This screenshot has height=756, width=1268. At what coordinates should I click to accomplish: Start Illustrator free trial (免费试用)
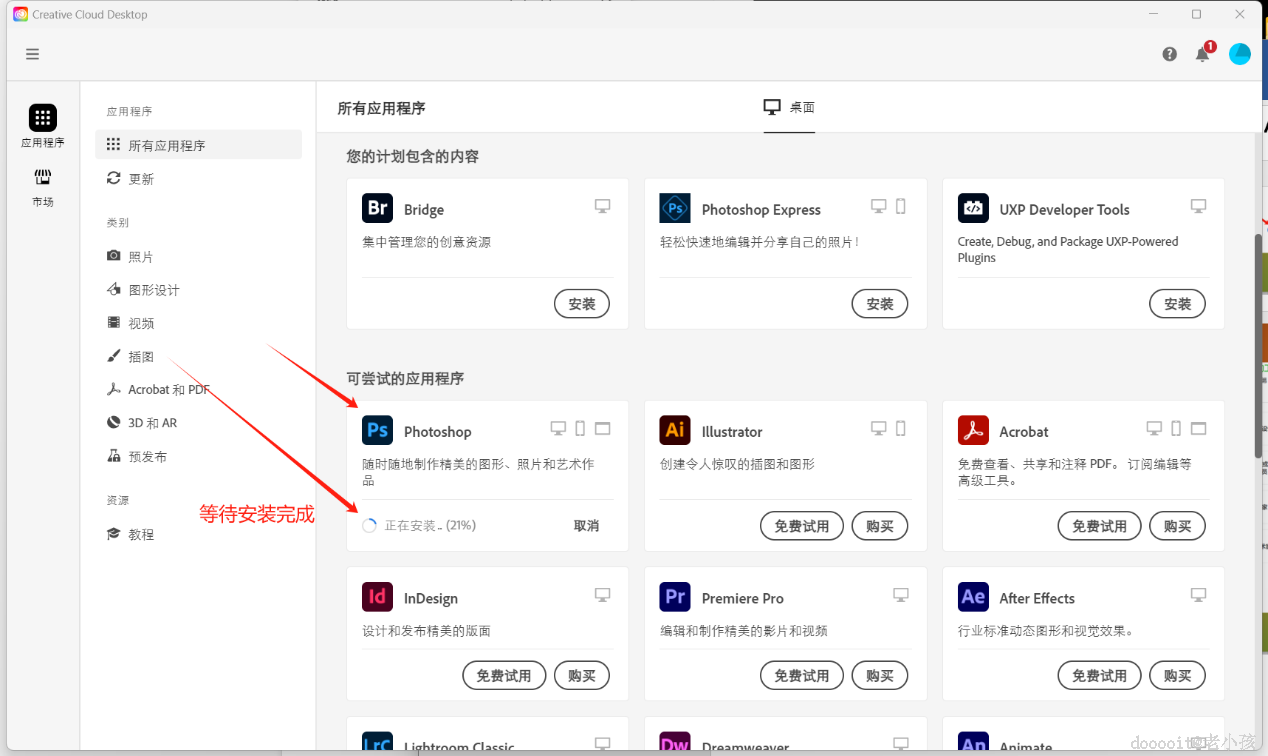click(801, 525)
